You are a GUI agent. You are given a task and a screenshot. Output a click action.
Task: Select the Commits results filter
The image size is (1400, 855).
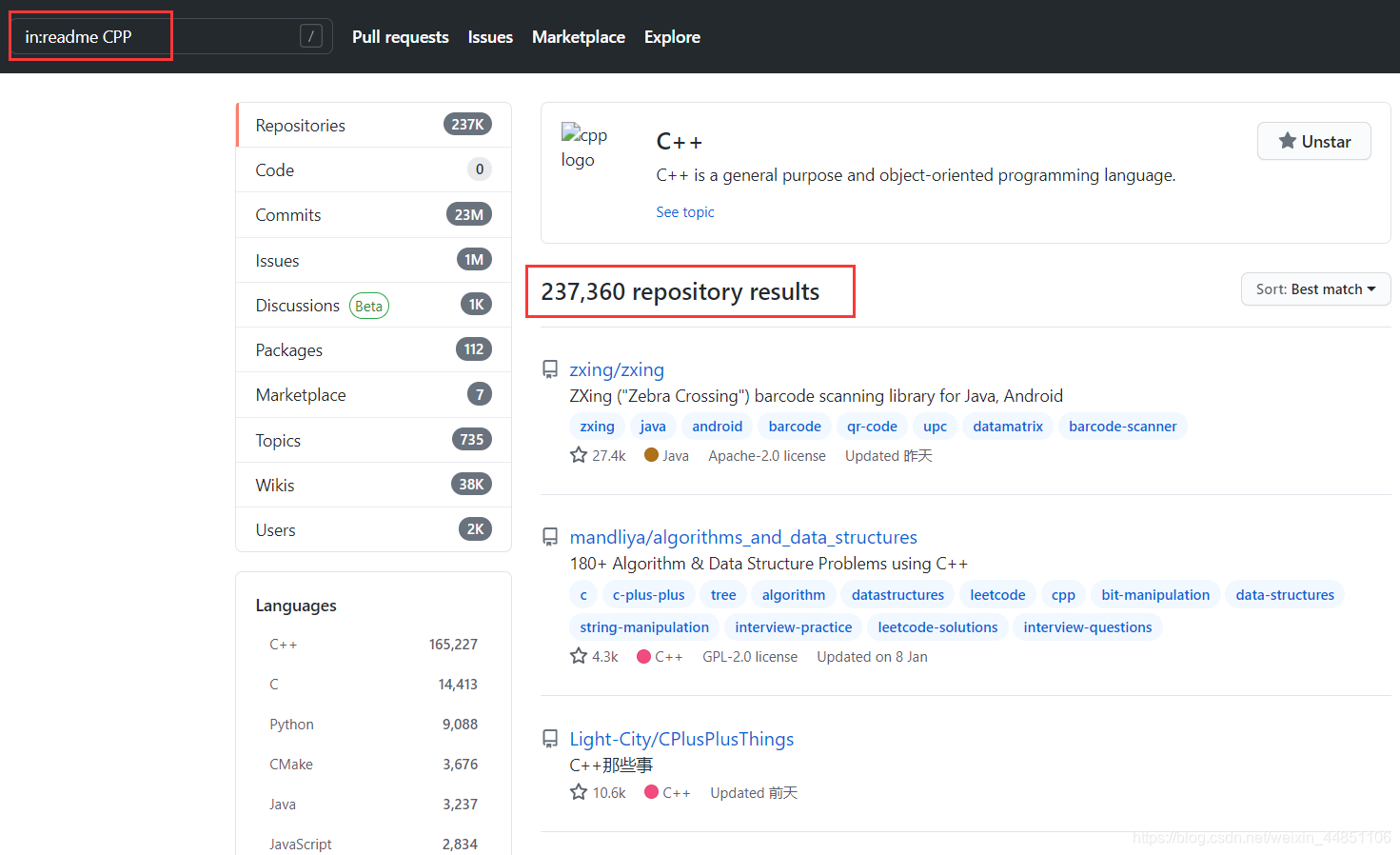tap(374, 215)
